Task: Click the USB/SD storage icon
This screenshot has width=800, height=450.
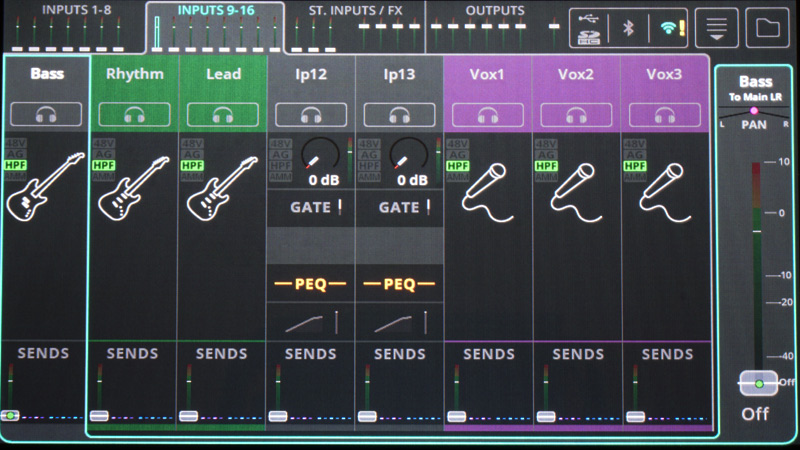Action: [x=590, y=27]
